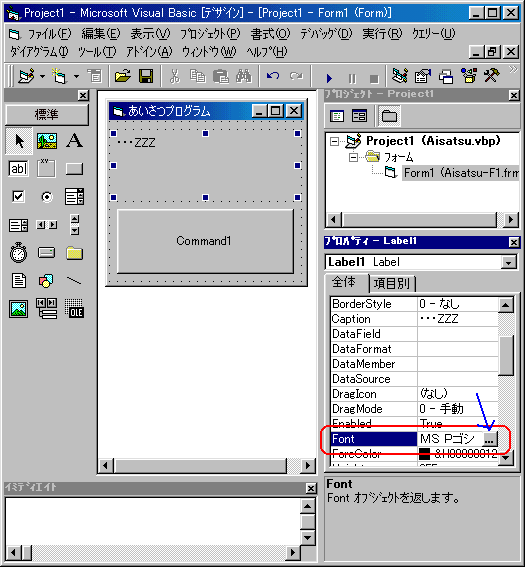This screenshot has width=525, height=567.
Task: Select the OptionButton control tool
Action: 47,197
